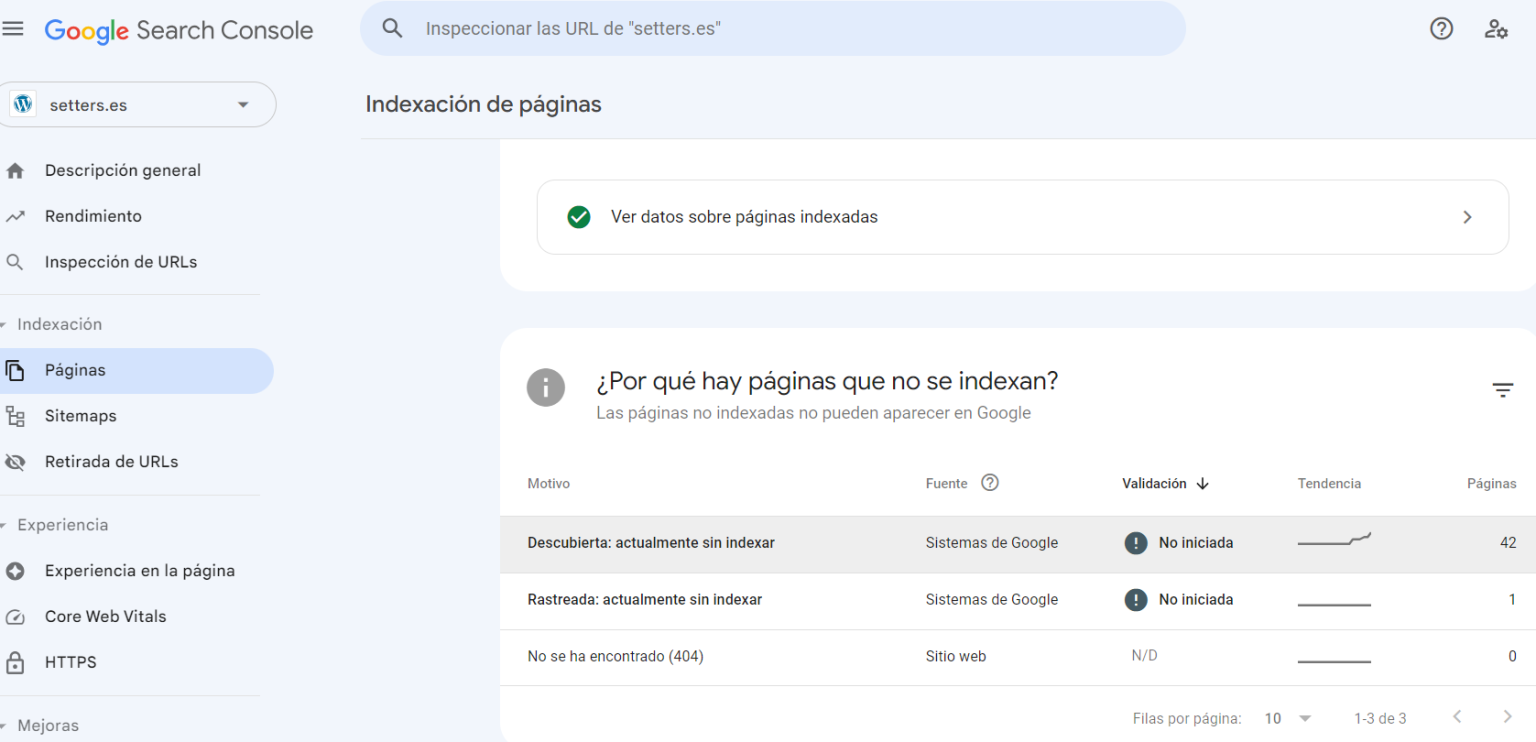Click the green check indexed pages icon
Viewport: 1536px width, 742px height.
[x=579, y=217]
